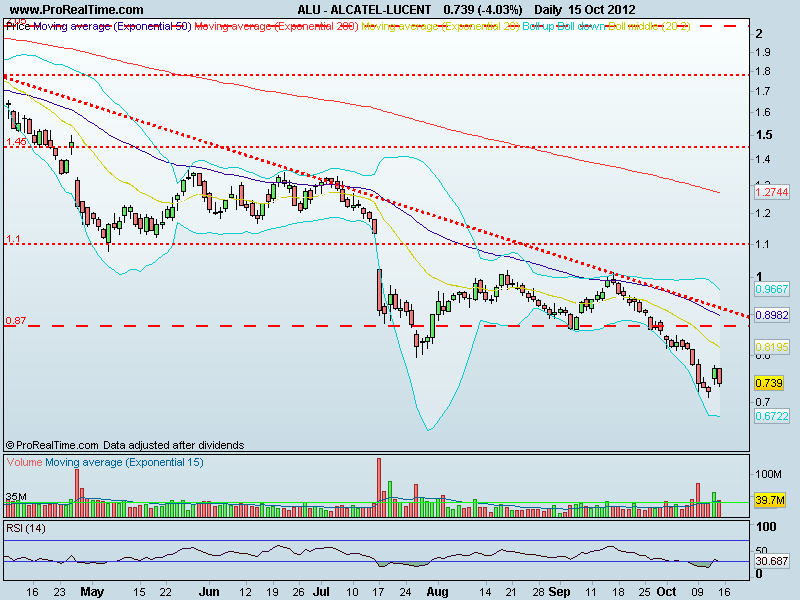This screenshot has height=600, width=800.
Task: Click the 0.8982 EMA 50 value label
Action: click(x=772, y=315)
